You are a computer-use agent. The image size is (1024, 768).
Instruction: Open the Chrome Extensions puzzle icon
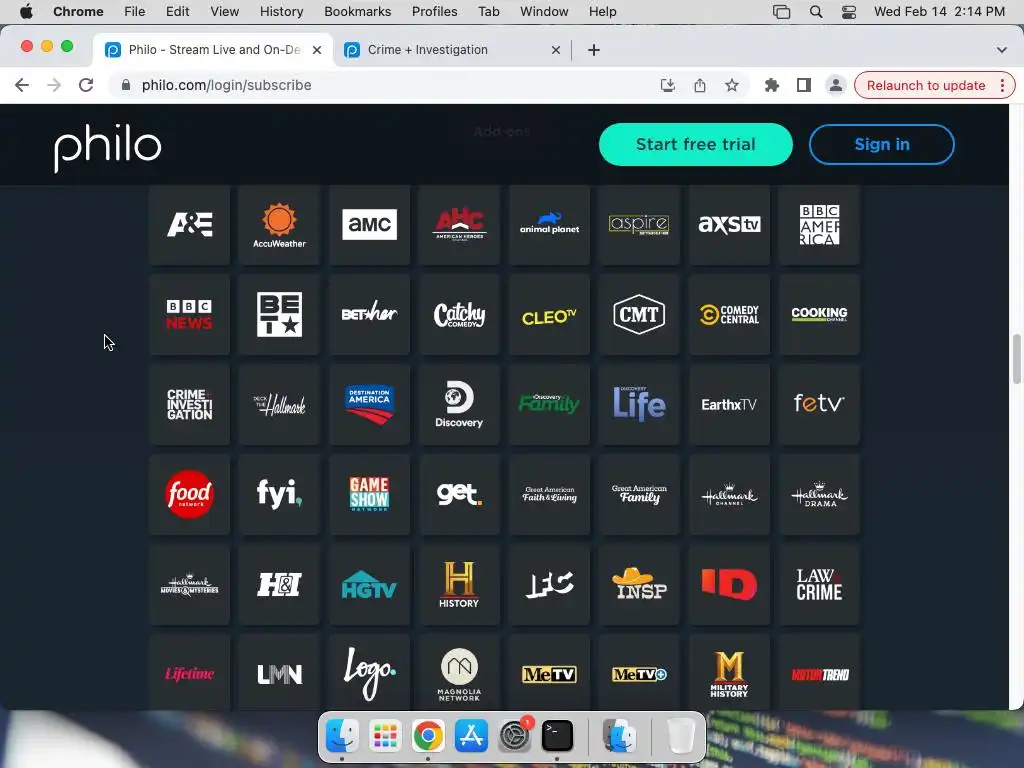(x=771, y=86)
